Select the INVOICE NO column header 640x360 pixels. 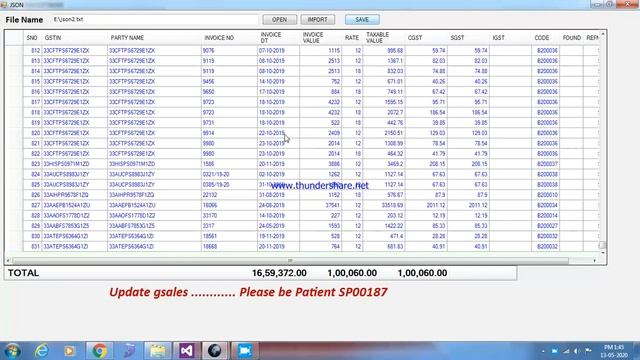229,38
